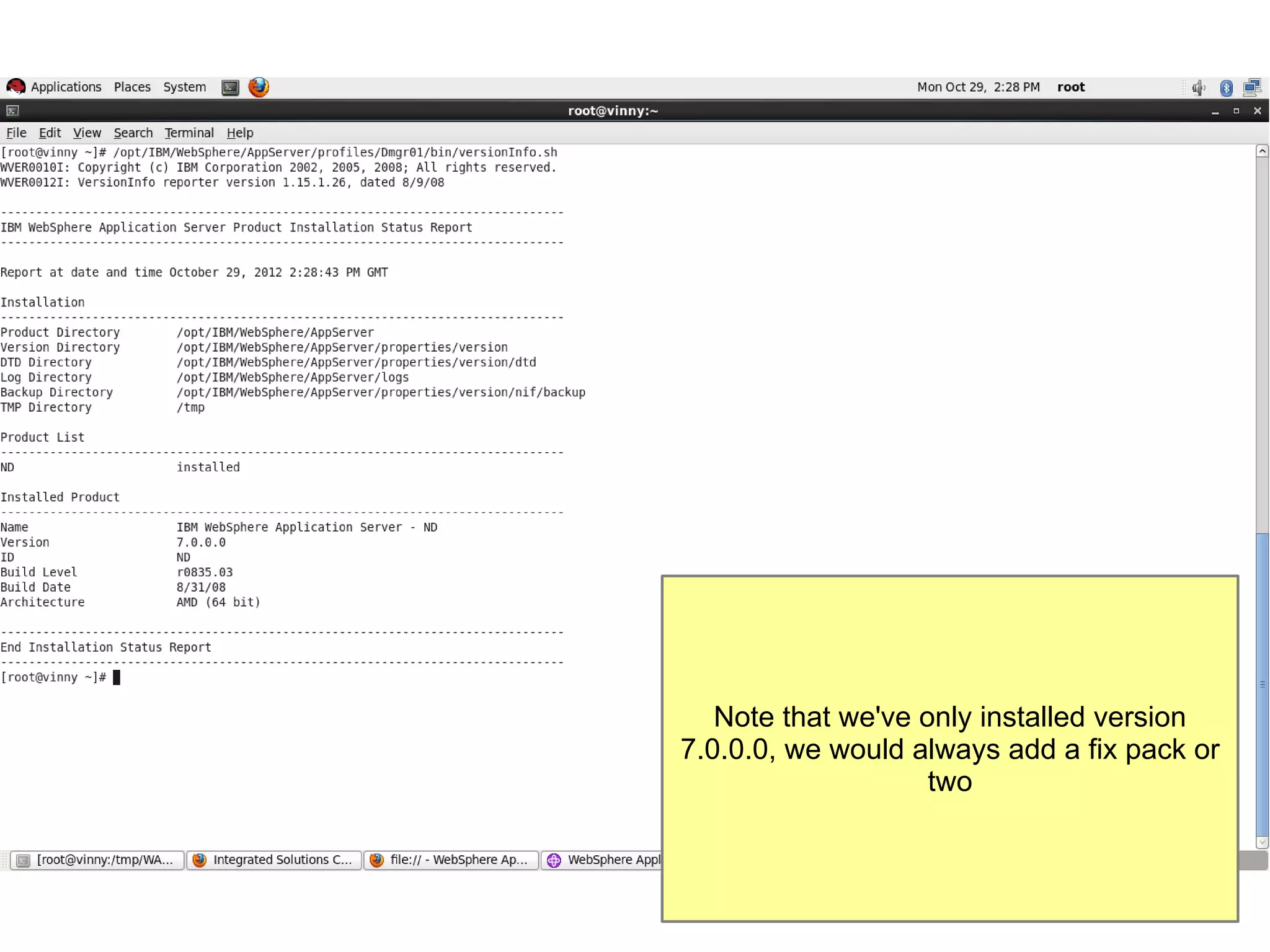Click the WVER0010I Copyright line
Viewport: 1270px width, 952px height.
278,167
